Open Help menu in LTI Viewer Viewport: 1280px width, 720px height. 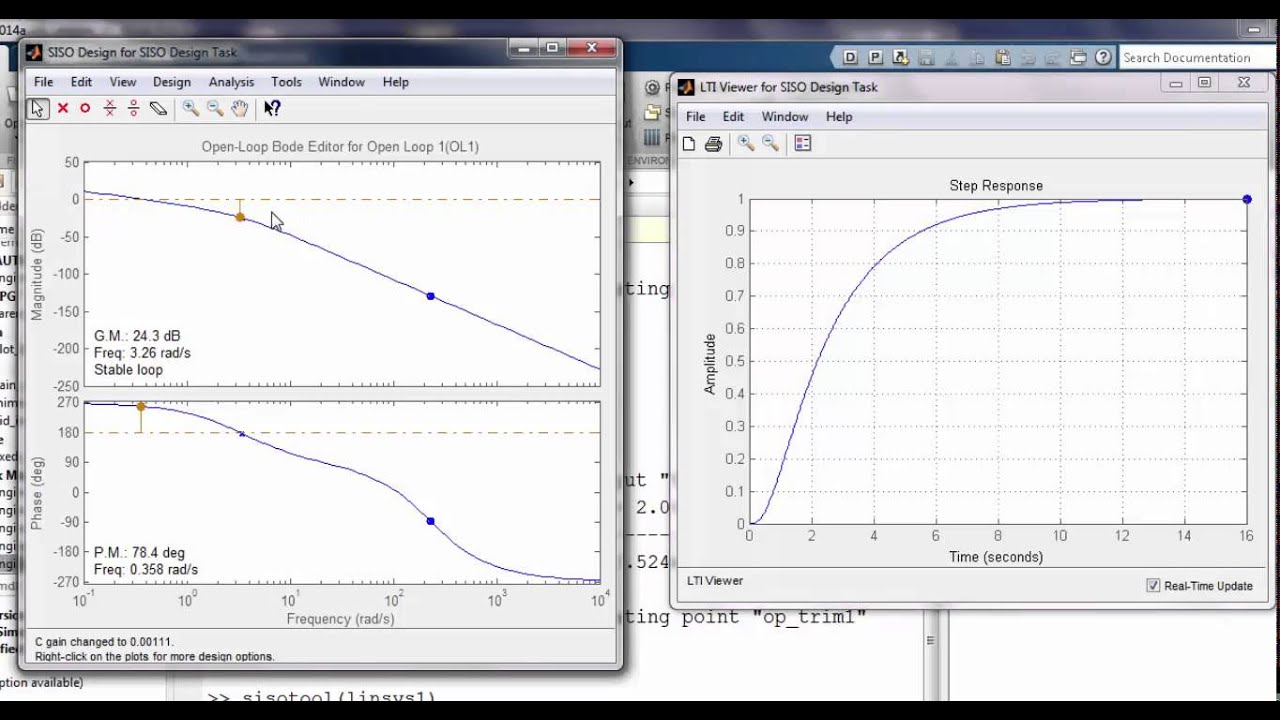tap(839, 117)
